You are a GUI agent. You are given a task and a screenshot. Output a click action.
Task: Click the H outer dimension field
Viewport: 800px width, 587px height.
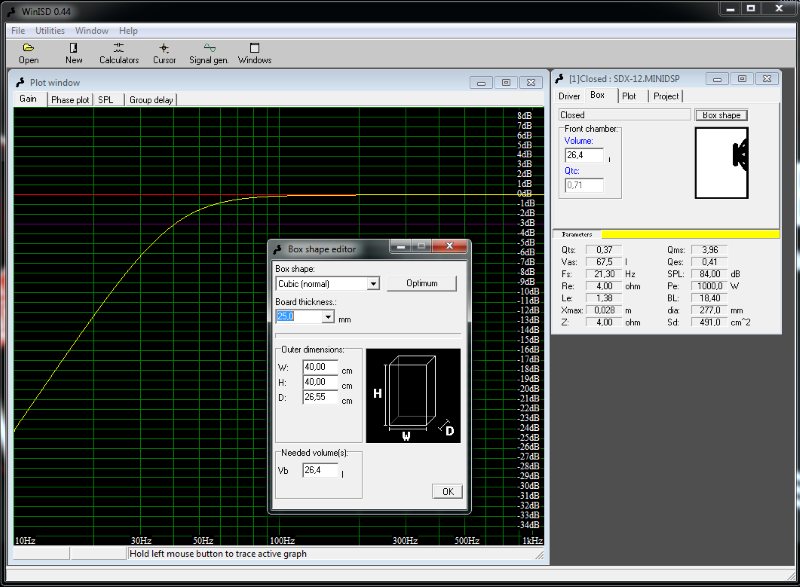(x=320, y=382)
